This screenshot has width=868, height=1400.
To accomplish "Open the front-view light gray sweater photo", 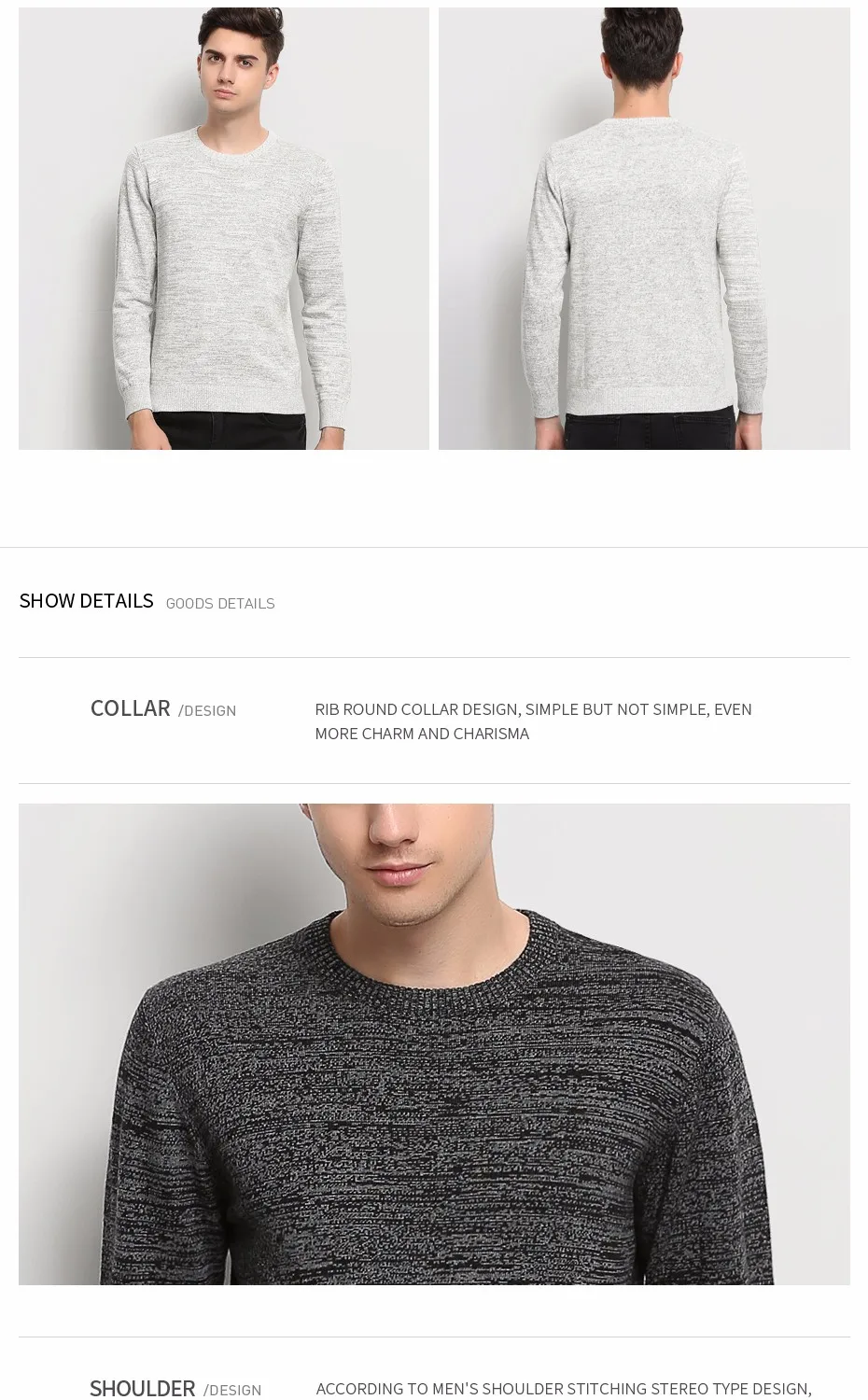I will (x=224, y=229).
